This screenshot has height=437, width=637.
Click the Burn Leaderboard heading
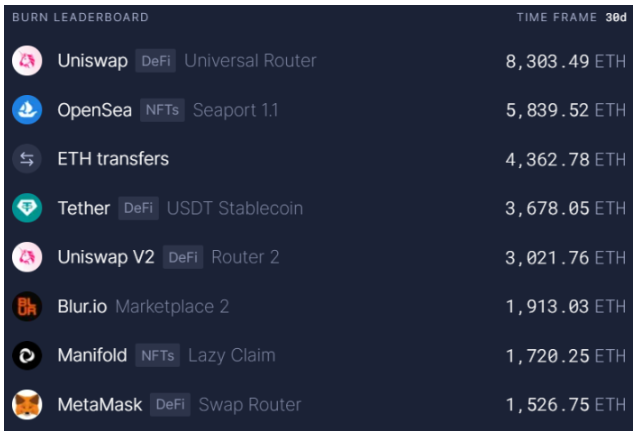tap(80, 17)
